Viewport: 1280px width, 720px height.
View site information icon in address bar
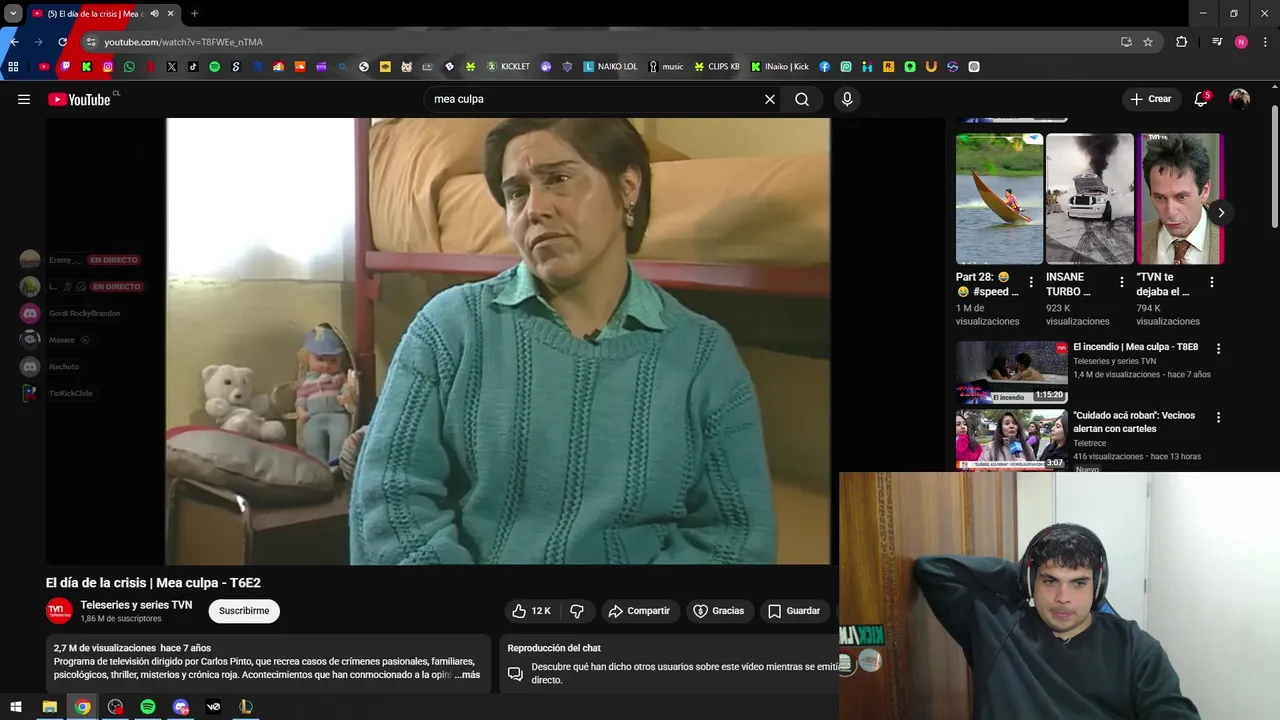click(90, 42)
